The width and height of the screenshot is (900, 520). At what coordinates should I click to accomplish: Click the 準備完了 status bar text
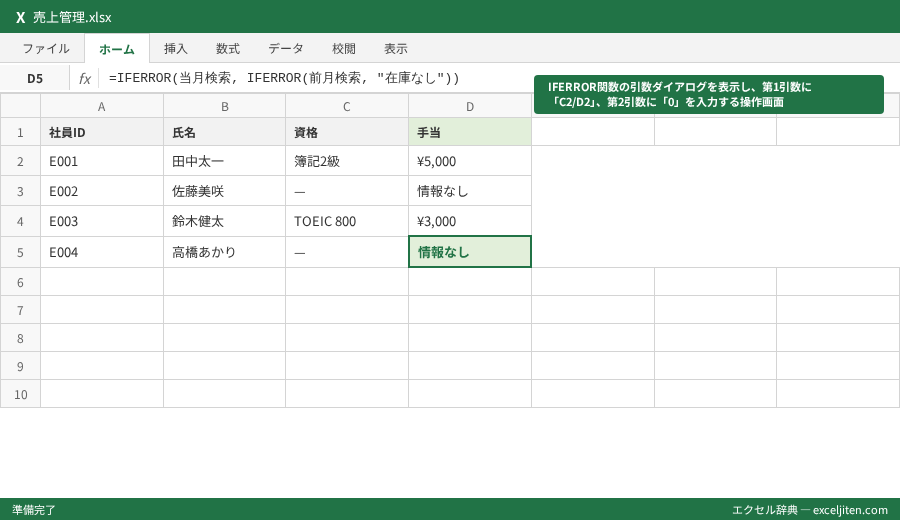34,510
